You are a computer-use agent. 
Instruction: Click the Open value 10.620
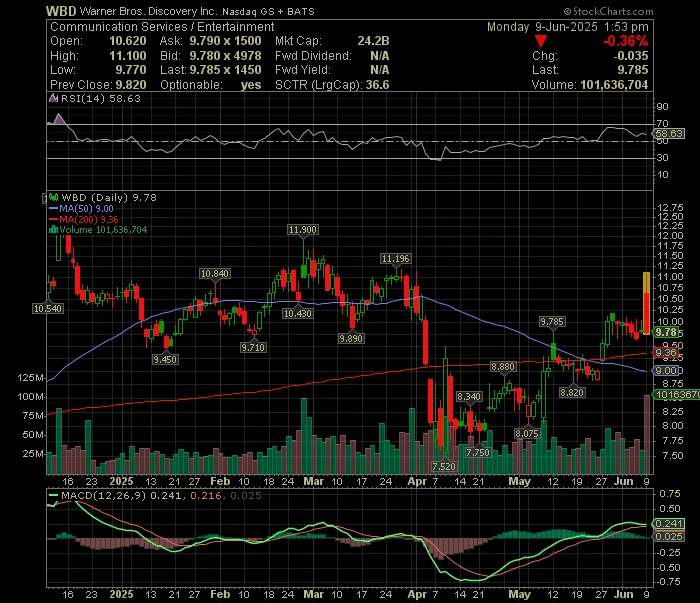pos(128,41)
